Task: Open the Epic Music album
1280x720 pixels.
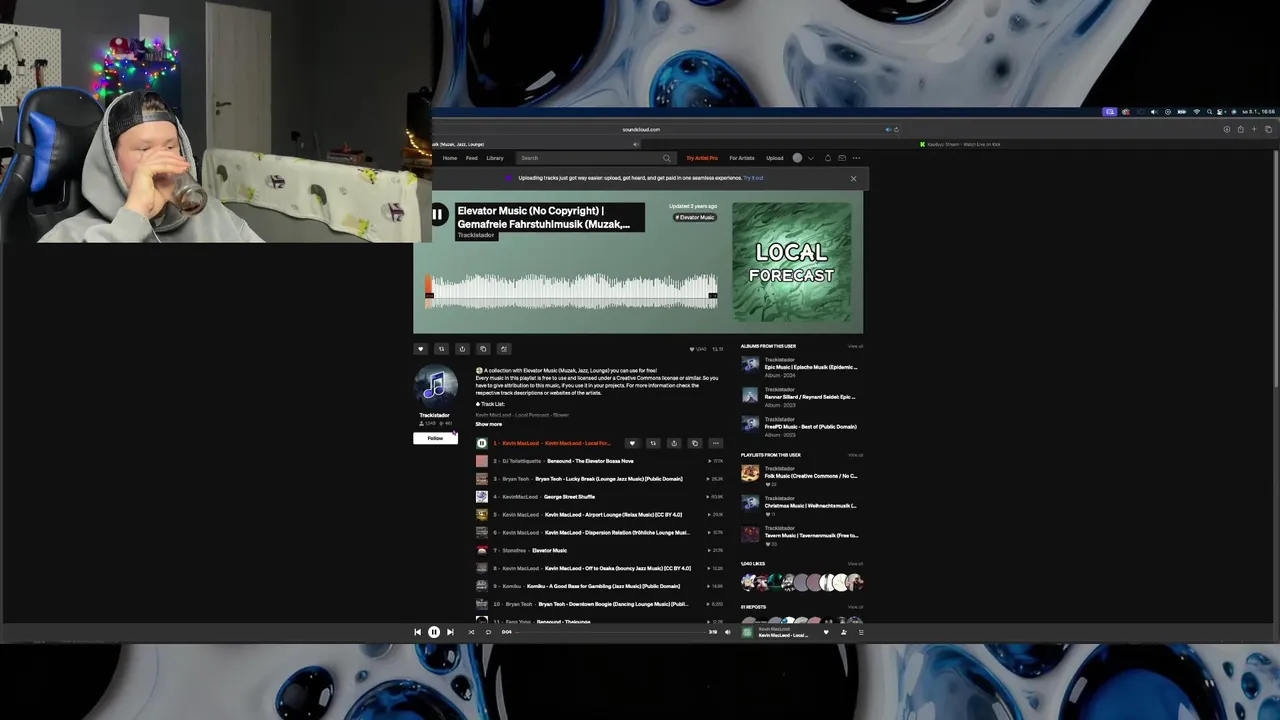Action: point(810,367)
